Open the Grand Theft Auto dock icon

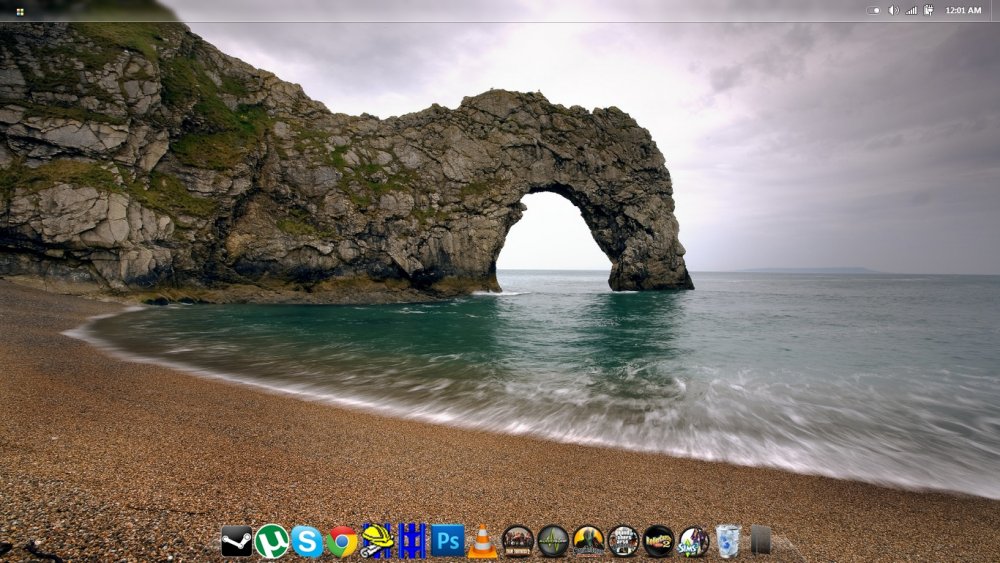(x=623, y=541)
